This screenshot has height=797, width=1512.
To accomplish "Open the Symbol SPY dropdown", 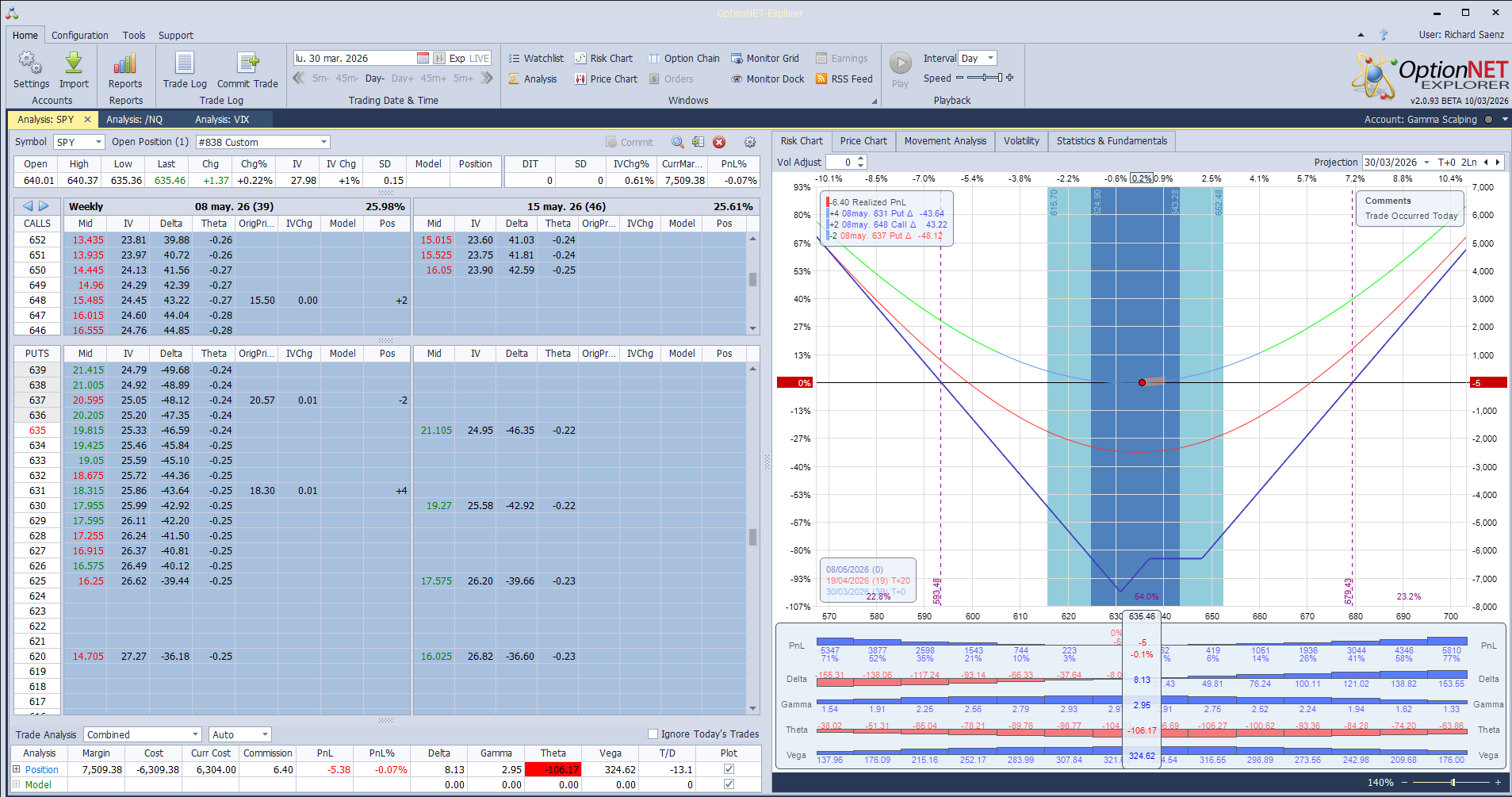I will pyautogui.click(x=98, y=142).
